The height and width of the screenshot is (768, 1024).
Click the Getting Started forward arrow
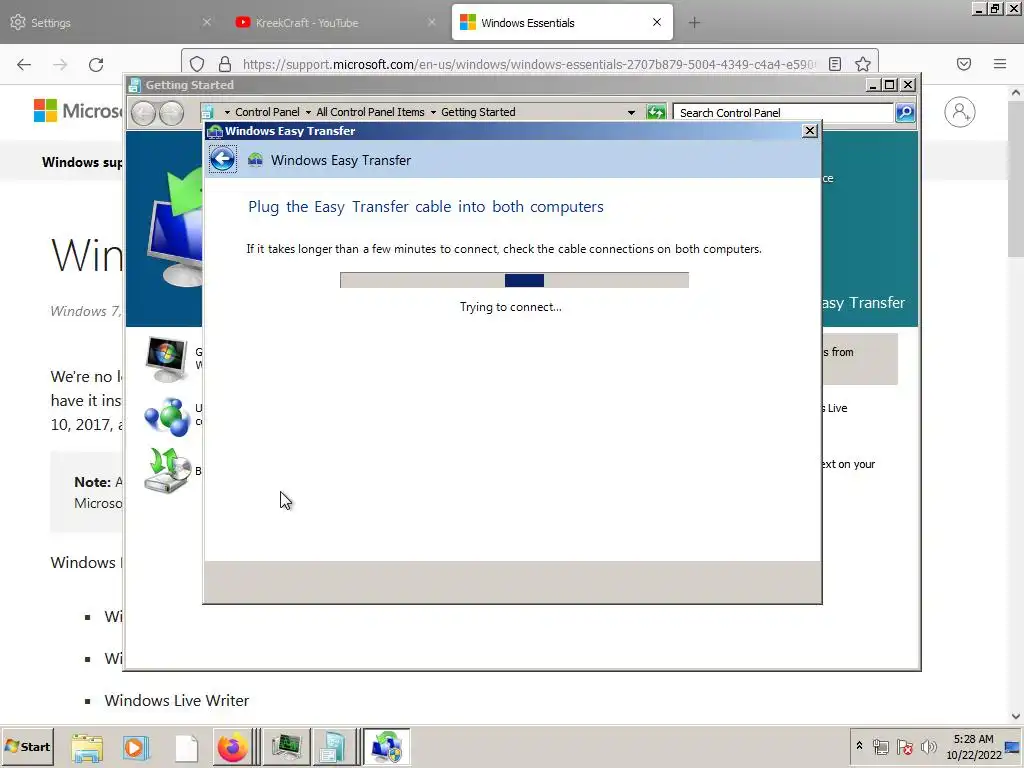172,113
